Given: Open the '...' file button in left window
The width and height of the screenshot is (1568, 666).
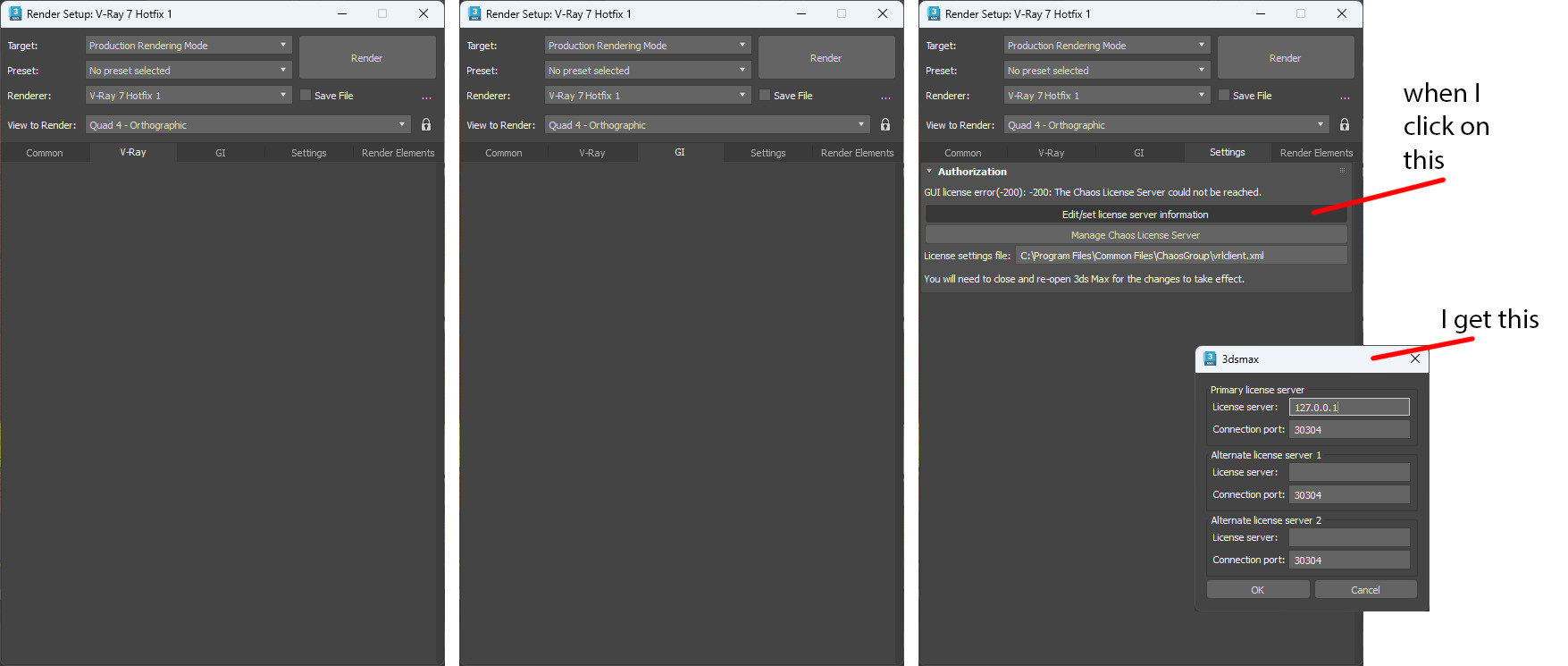Looking at the screenshot, I should [x=426, y=97].
